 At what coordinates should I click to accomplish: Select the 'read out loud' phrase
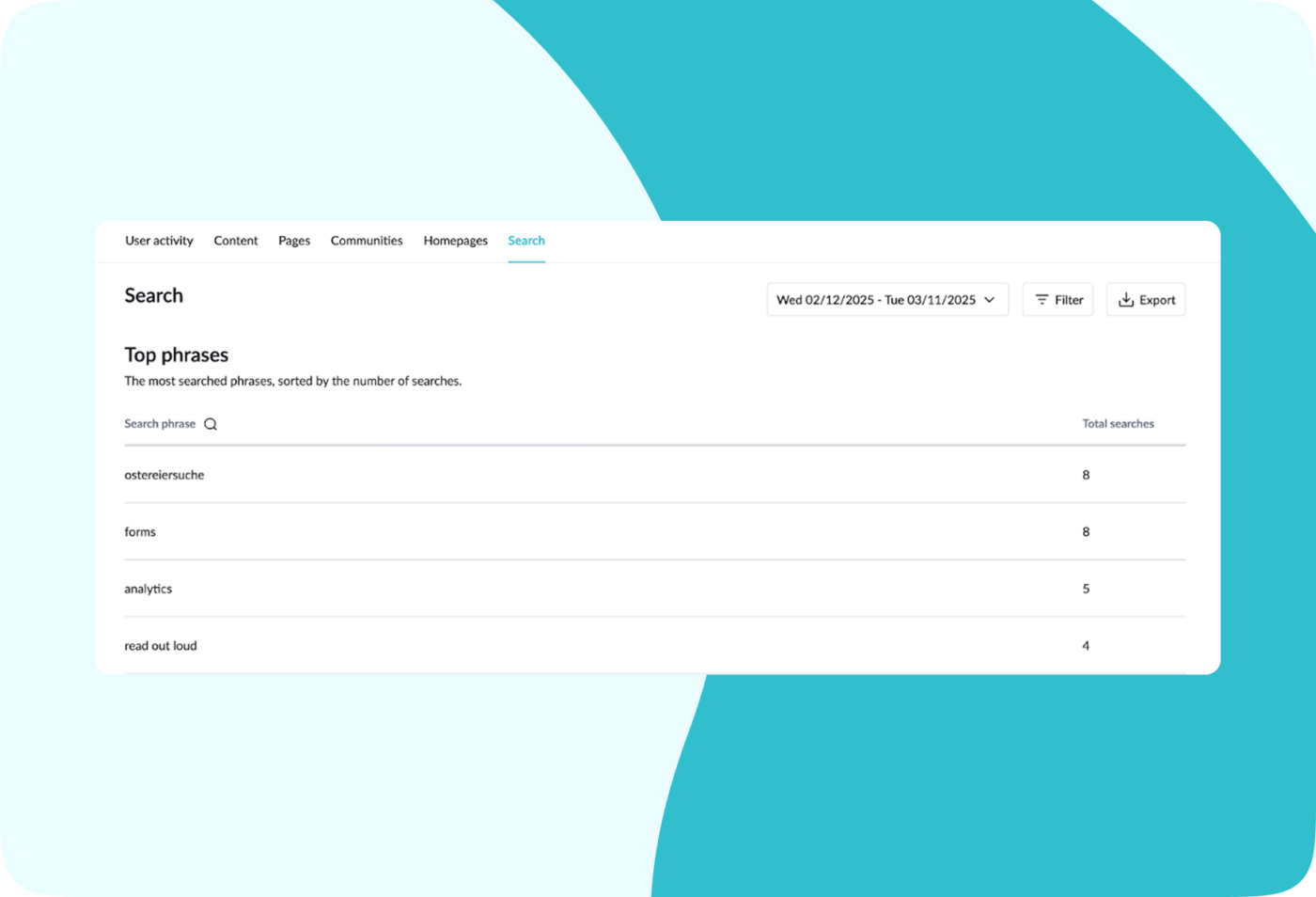[161, 646]
